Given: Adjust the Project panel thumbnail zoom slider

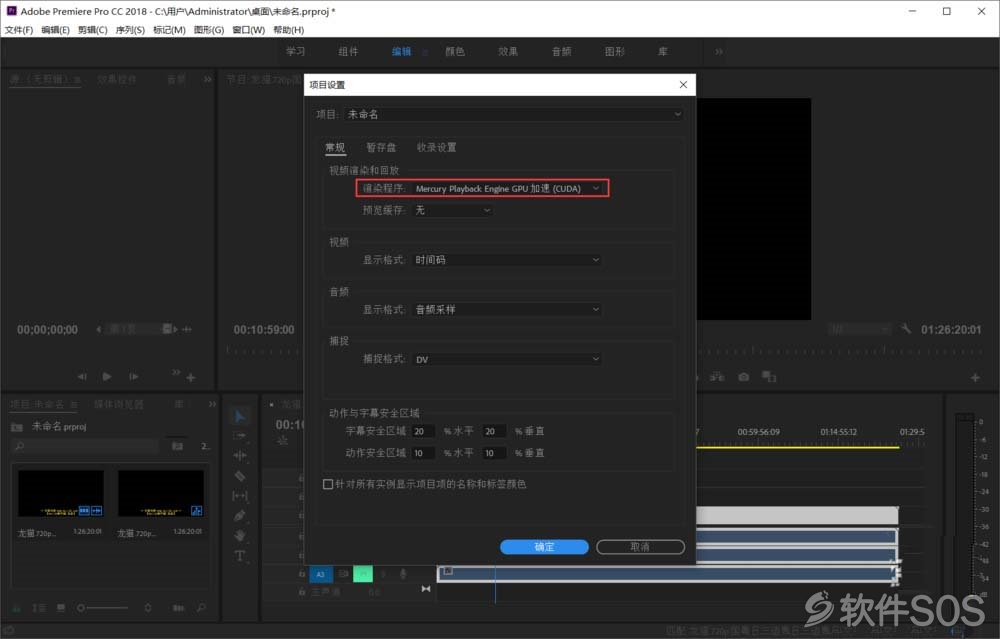Looking at the screenshot, I should (x=103, y=608).
